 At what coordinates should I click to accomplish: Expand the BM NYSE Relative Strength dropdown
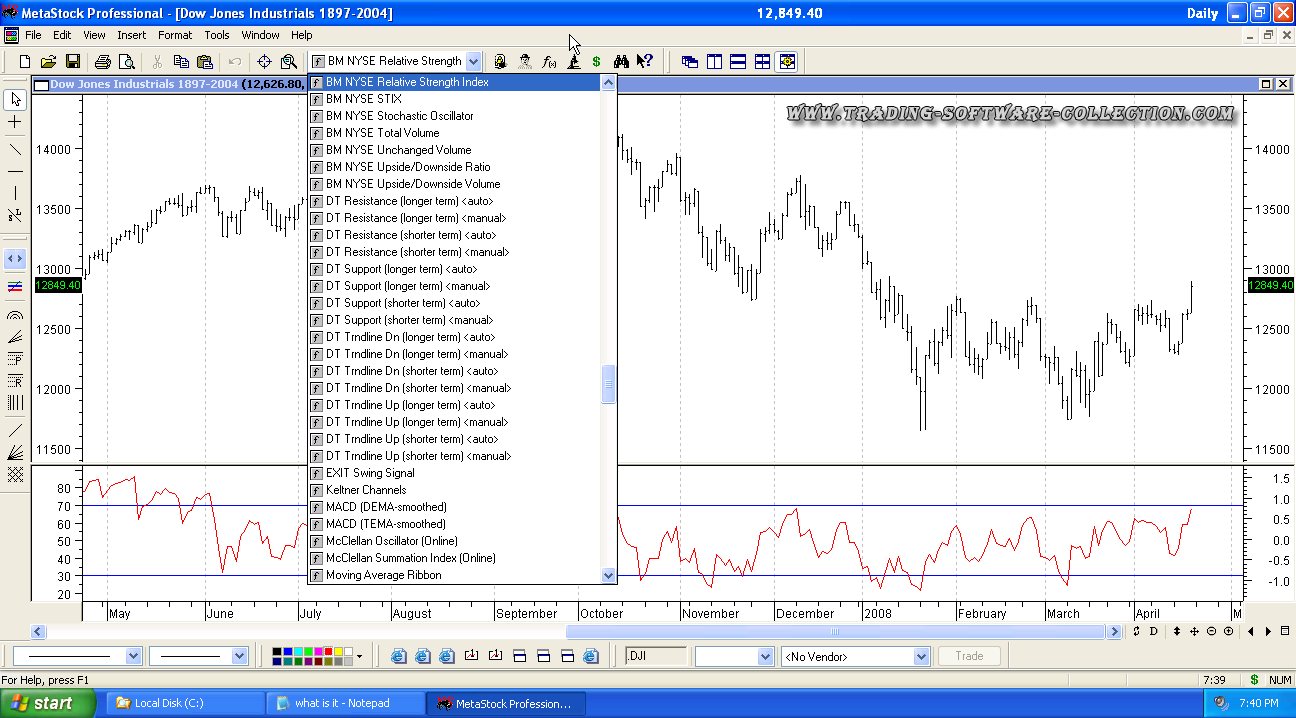[473, 61]
